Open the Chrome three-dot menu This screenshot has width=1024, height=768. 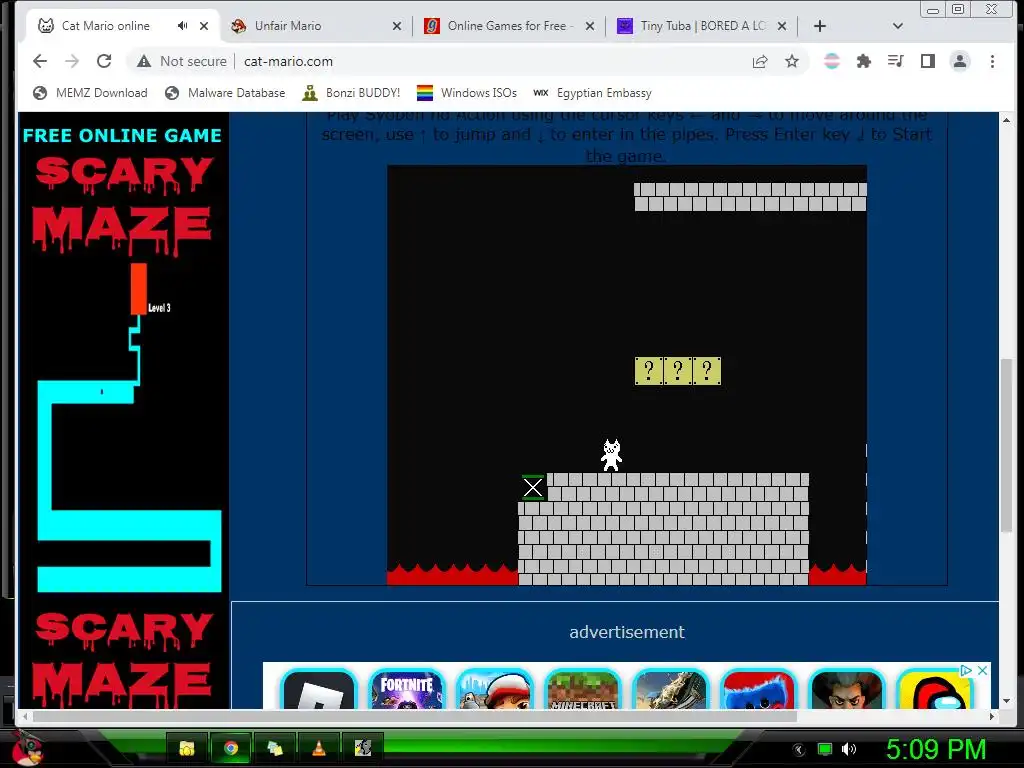pos(992,61)
